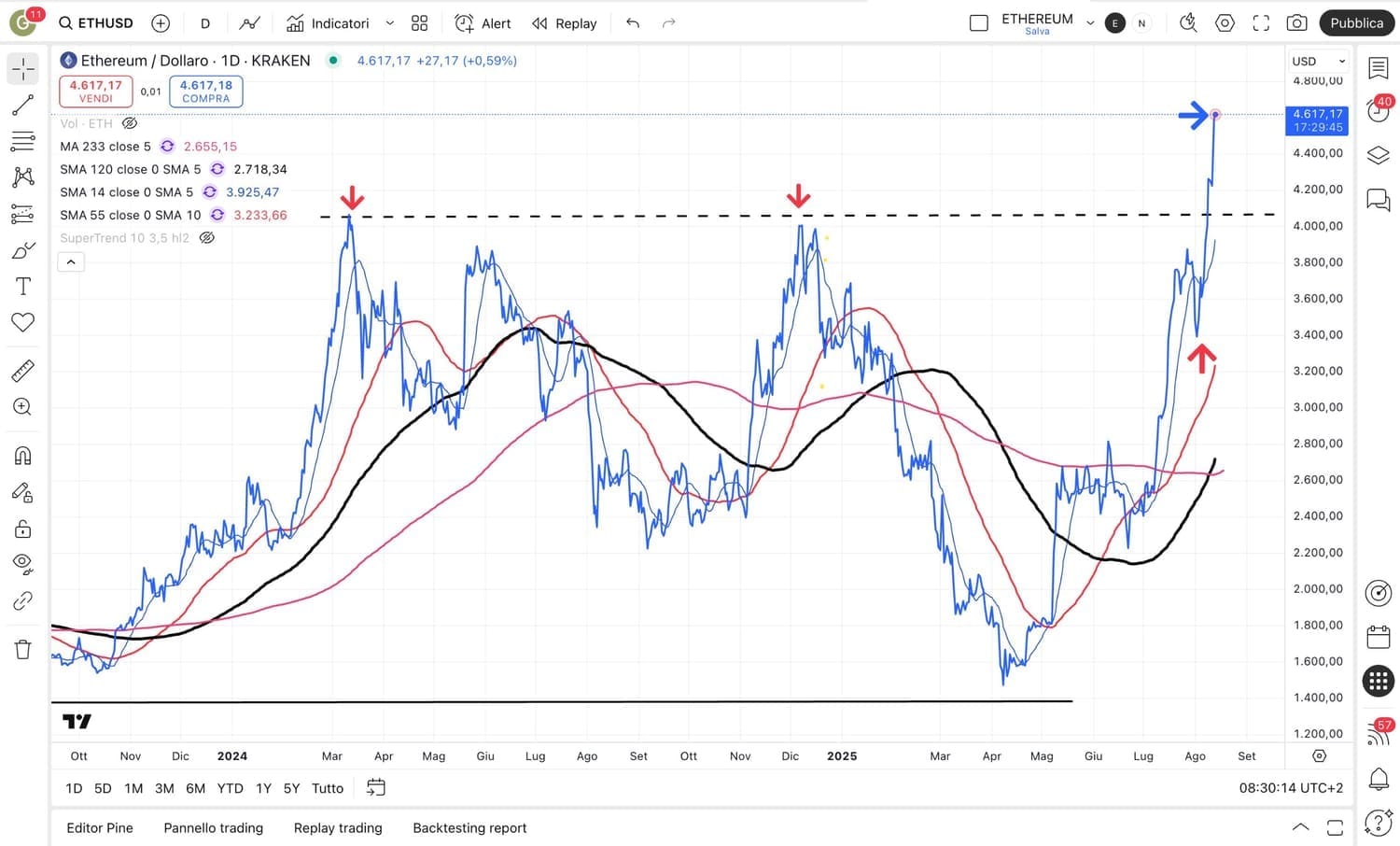Expand the bottom panel with chevron
The width and height of the screenshot is (1400, 846).
(1300, 827)
